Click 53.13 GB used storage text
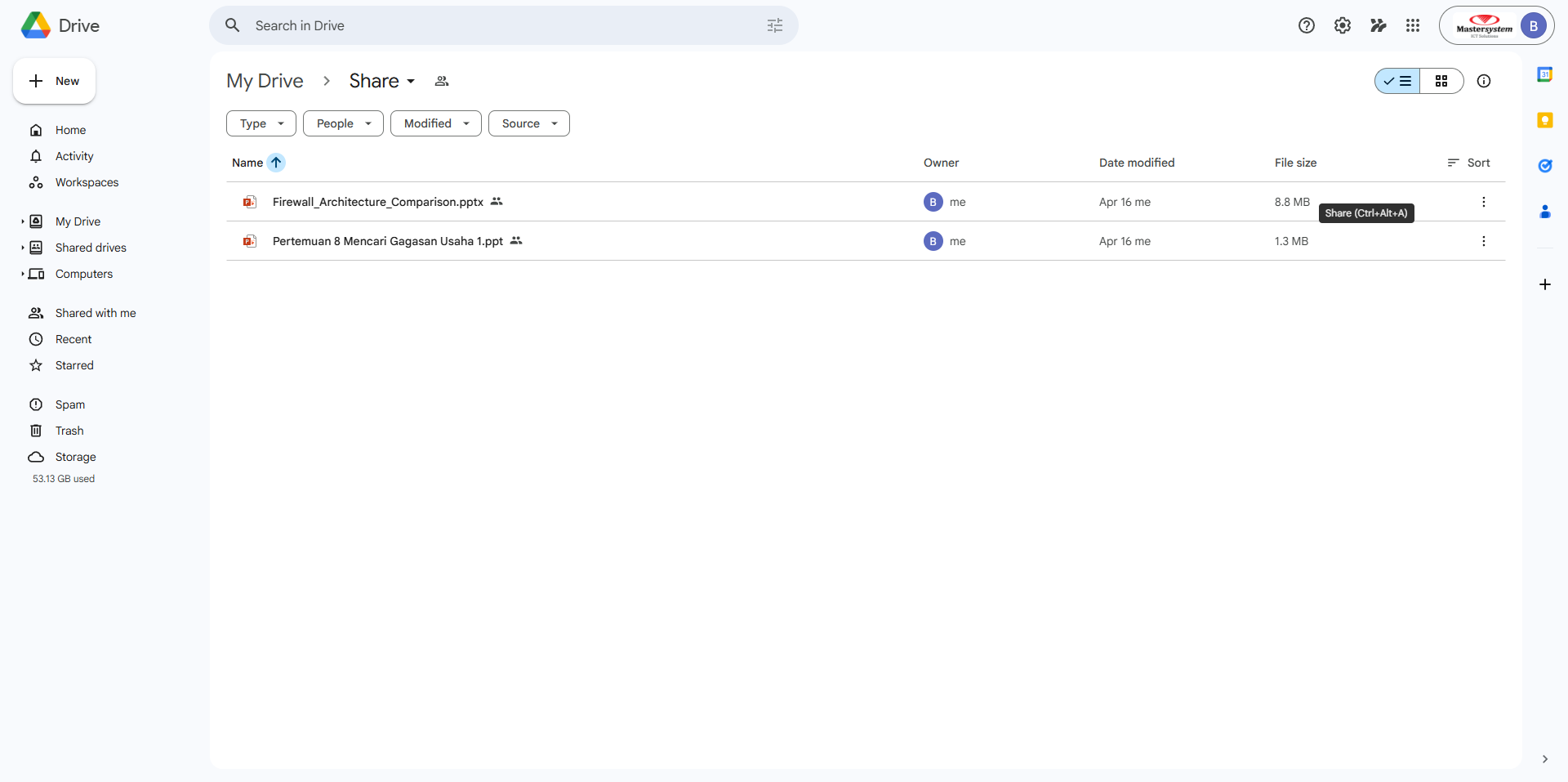 tap(64, 479)
